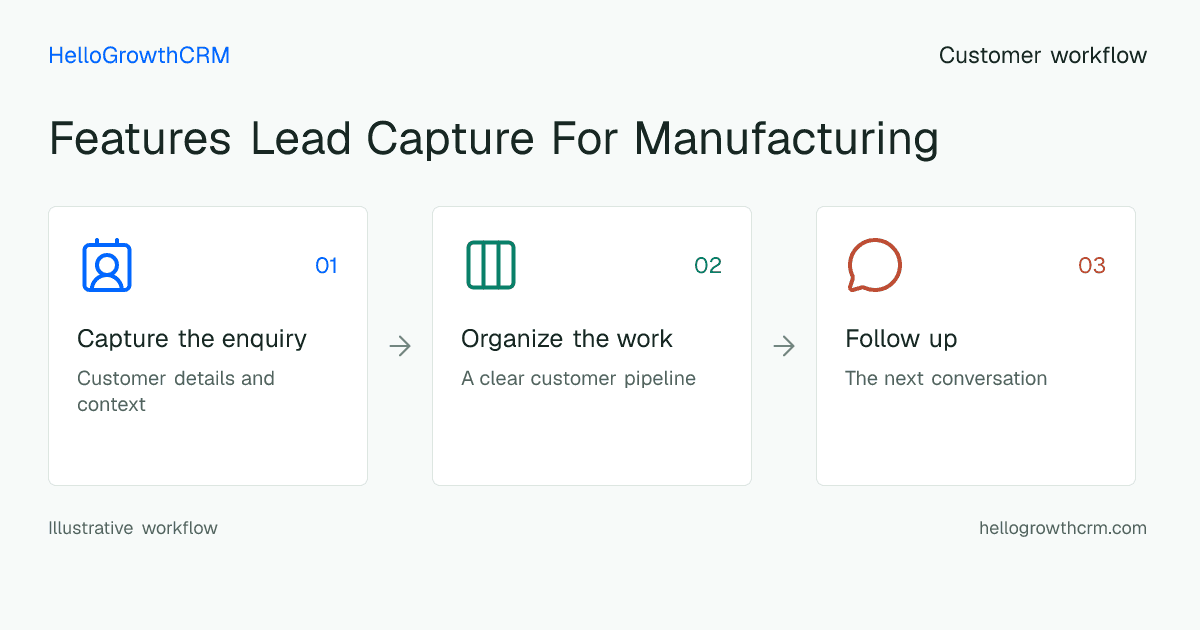Click the pipeline columns icon in Organize card
This screenshot has height=630, width=1200.
pos(491,265)
